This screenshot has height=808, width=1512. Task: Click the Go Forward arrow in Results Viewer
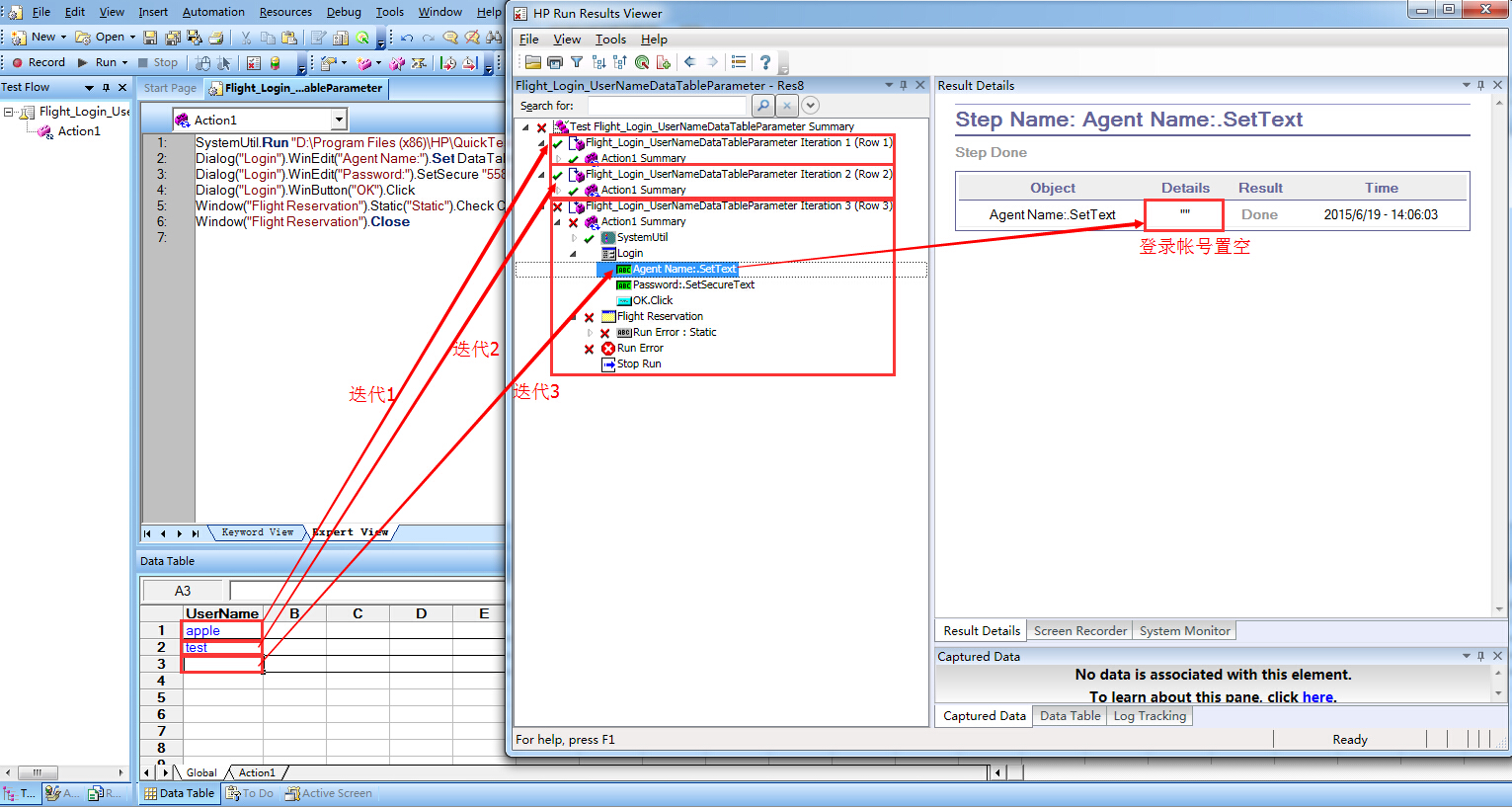[711, 62]
